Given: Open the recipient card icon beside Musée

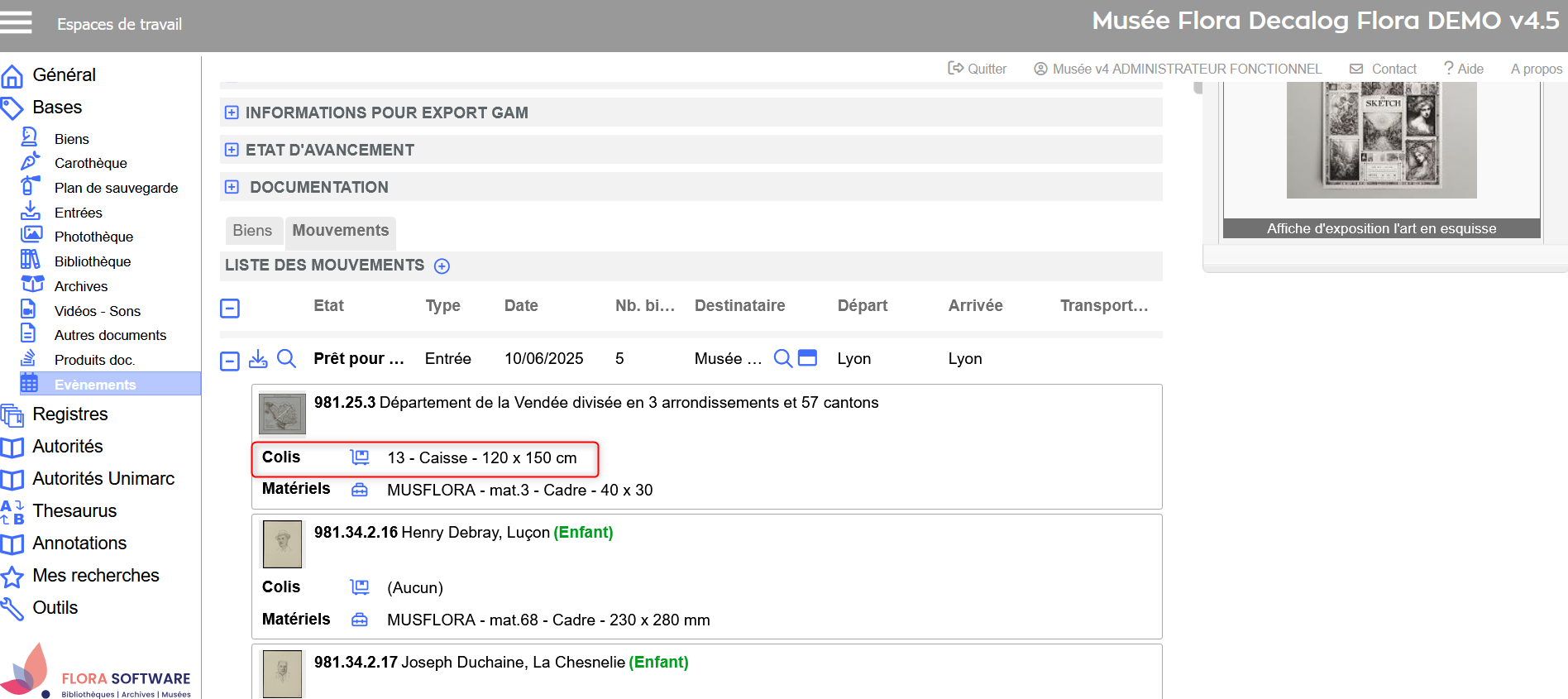Looking at the screenshot, I should click(x=808, y=357).
